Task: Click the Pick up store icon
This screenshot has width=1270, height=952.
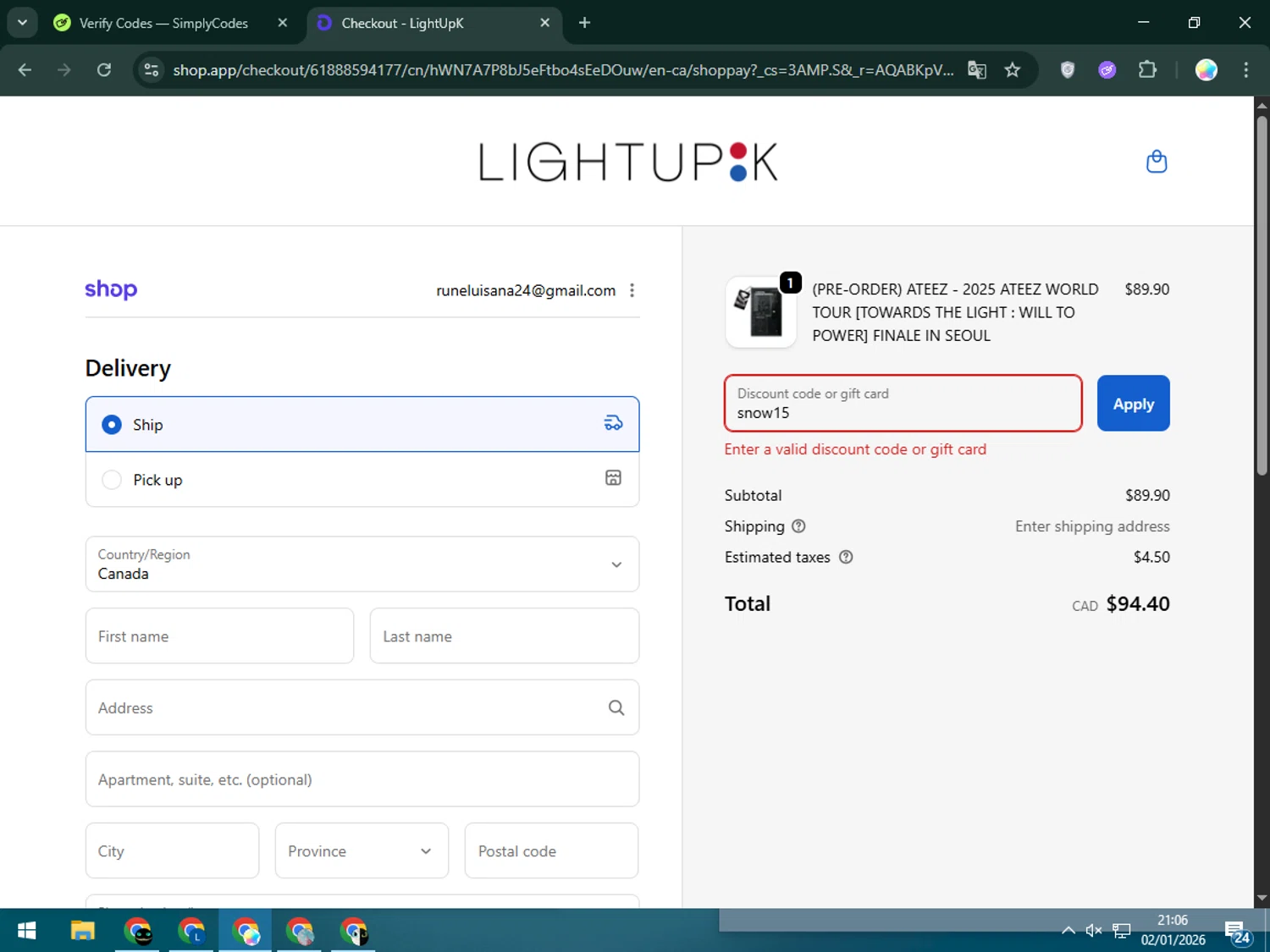Action: pos(613,478)
